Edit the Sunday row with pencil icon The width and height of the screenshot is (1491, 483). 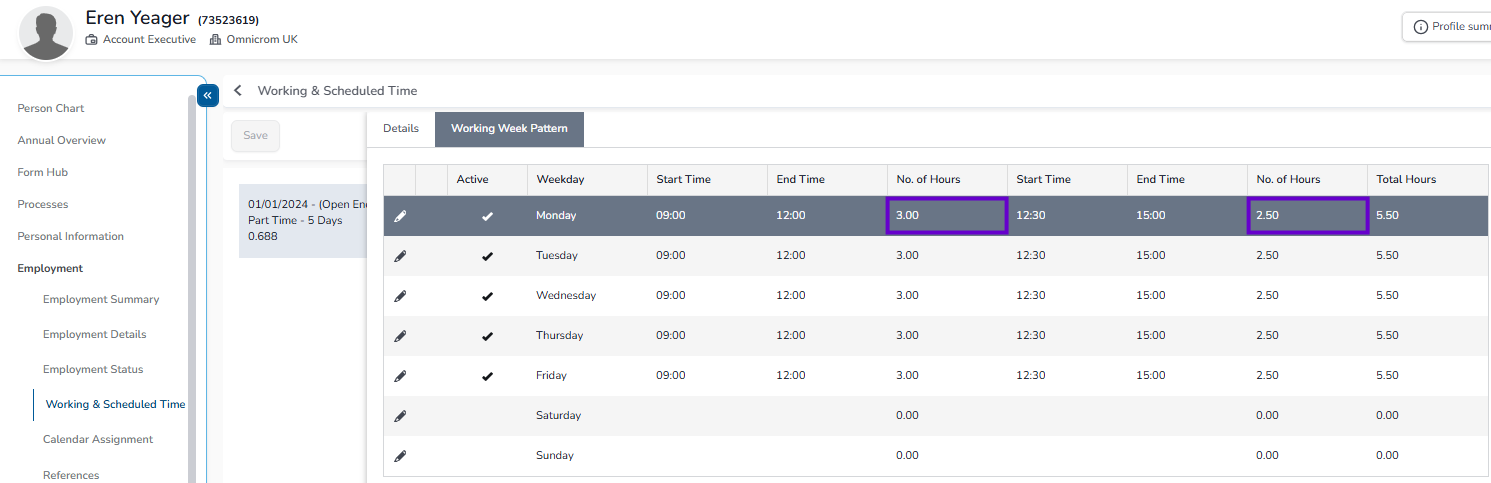(400, 456)
